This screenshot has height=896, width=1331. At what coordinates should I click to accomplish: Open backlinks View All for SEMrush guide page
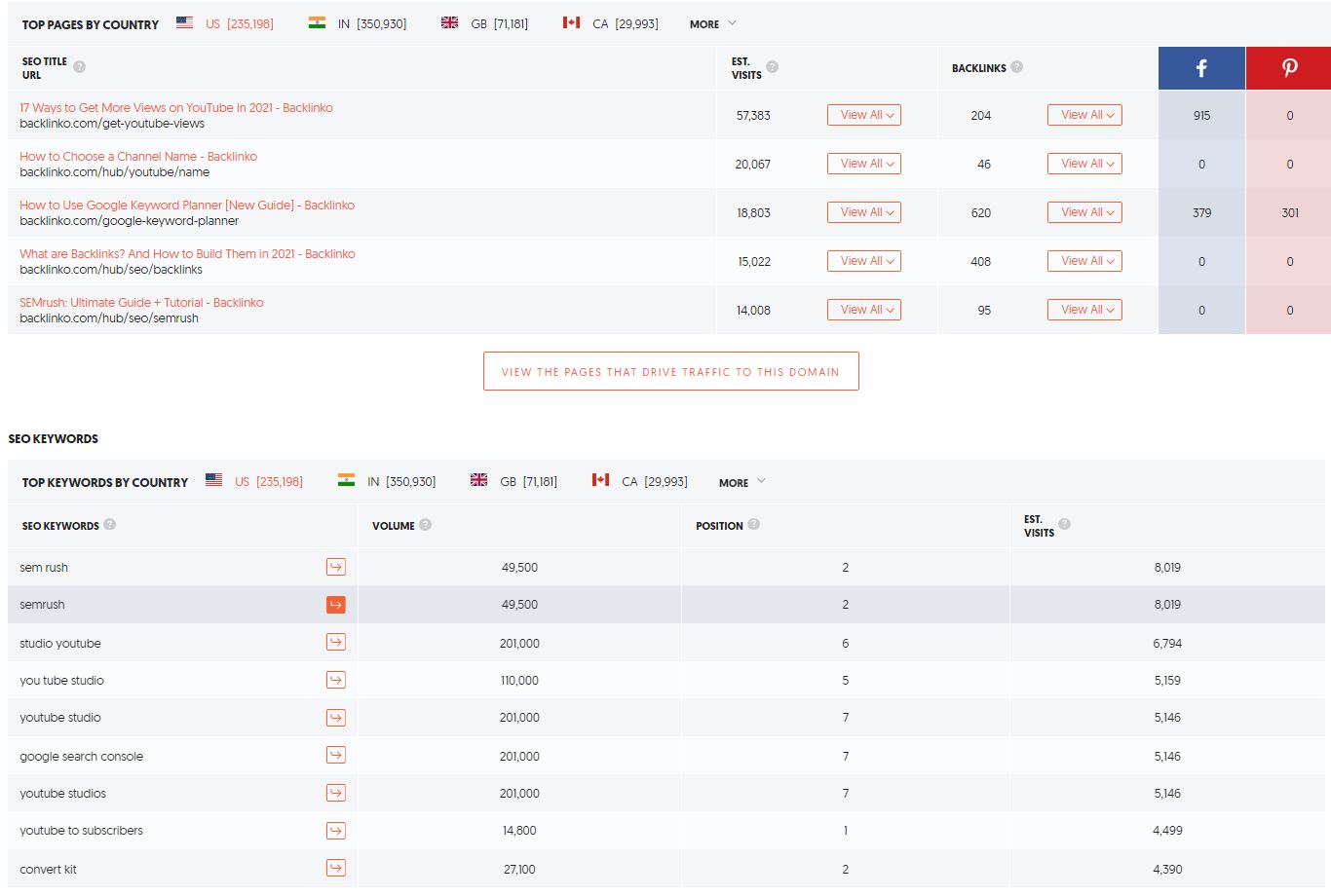pos(1084,310)
